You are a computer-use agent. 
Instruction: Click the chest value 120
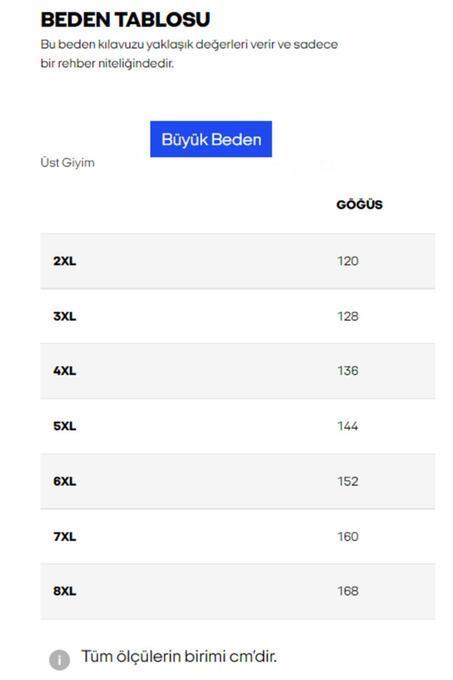click(348, 261)
